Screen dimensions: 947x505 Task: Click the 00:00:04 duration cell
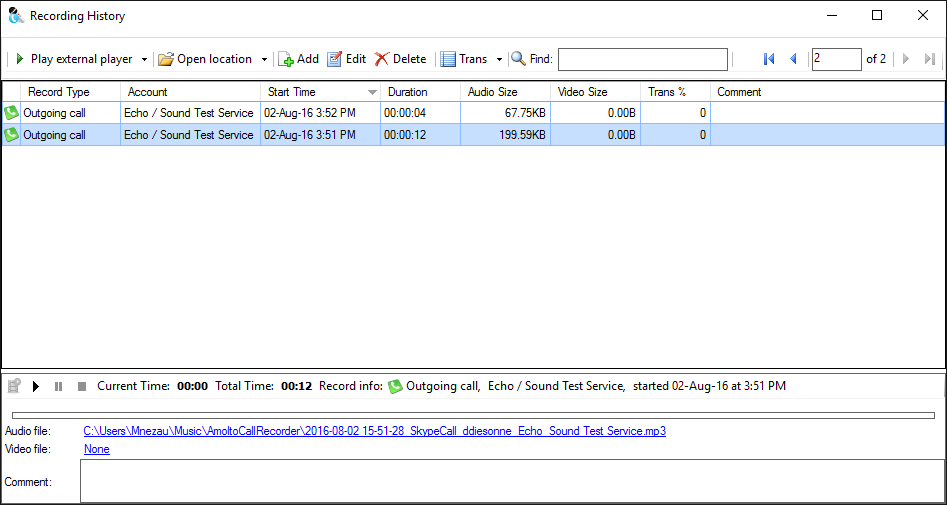(x=420, y=113)
